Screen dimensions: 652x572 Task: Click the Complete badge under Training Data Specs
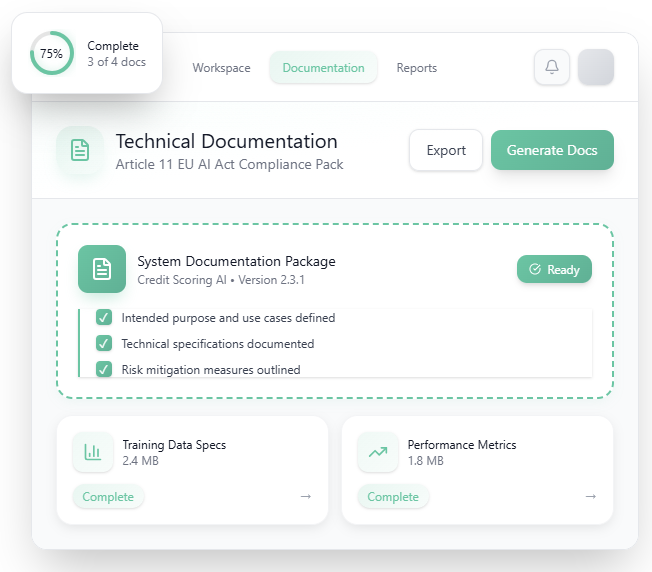pos(109,497)
